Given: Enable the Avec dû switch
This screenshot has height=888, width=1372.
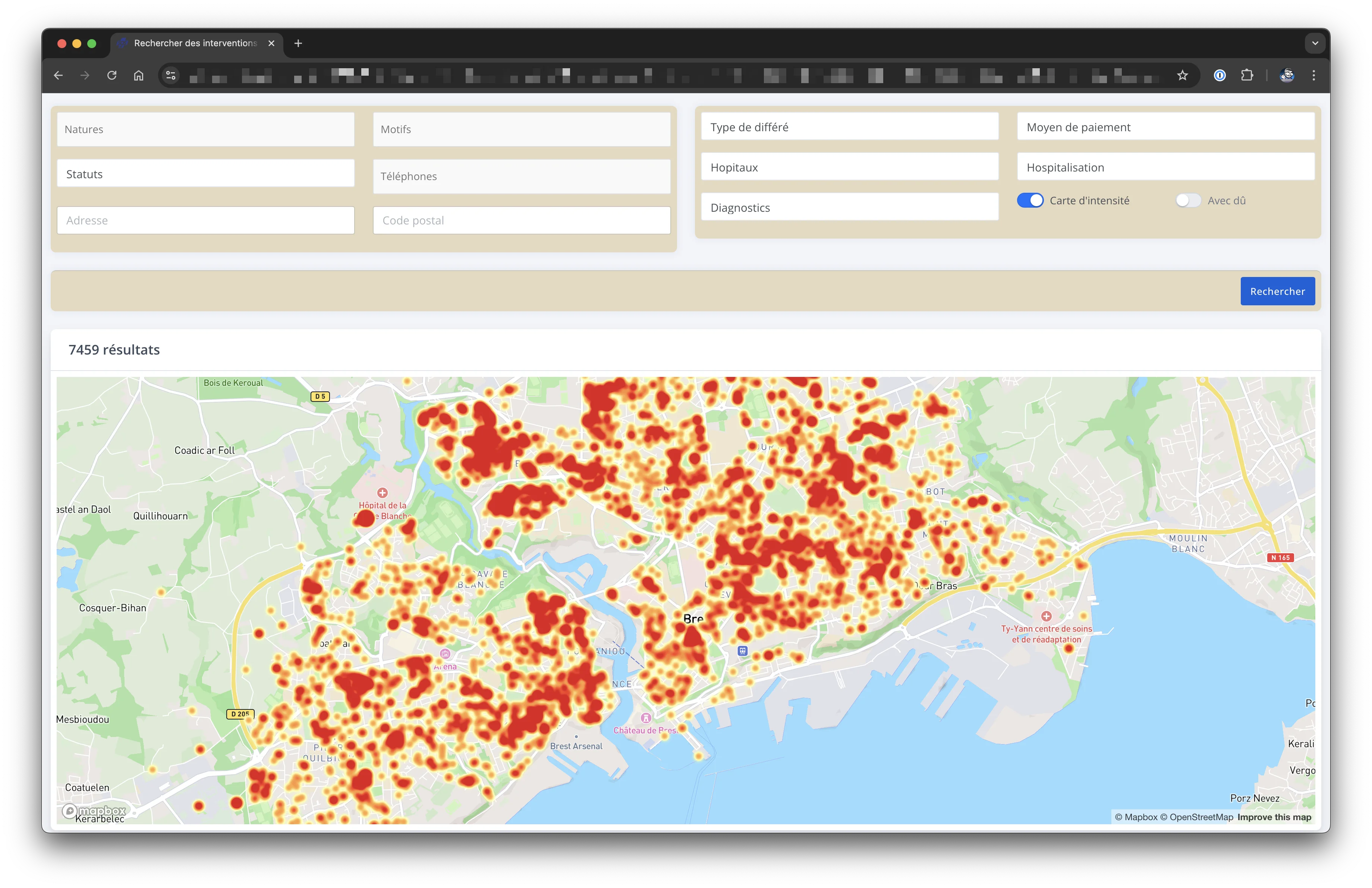Looking at the screenshot, I should [1188, 201].
